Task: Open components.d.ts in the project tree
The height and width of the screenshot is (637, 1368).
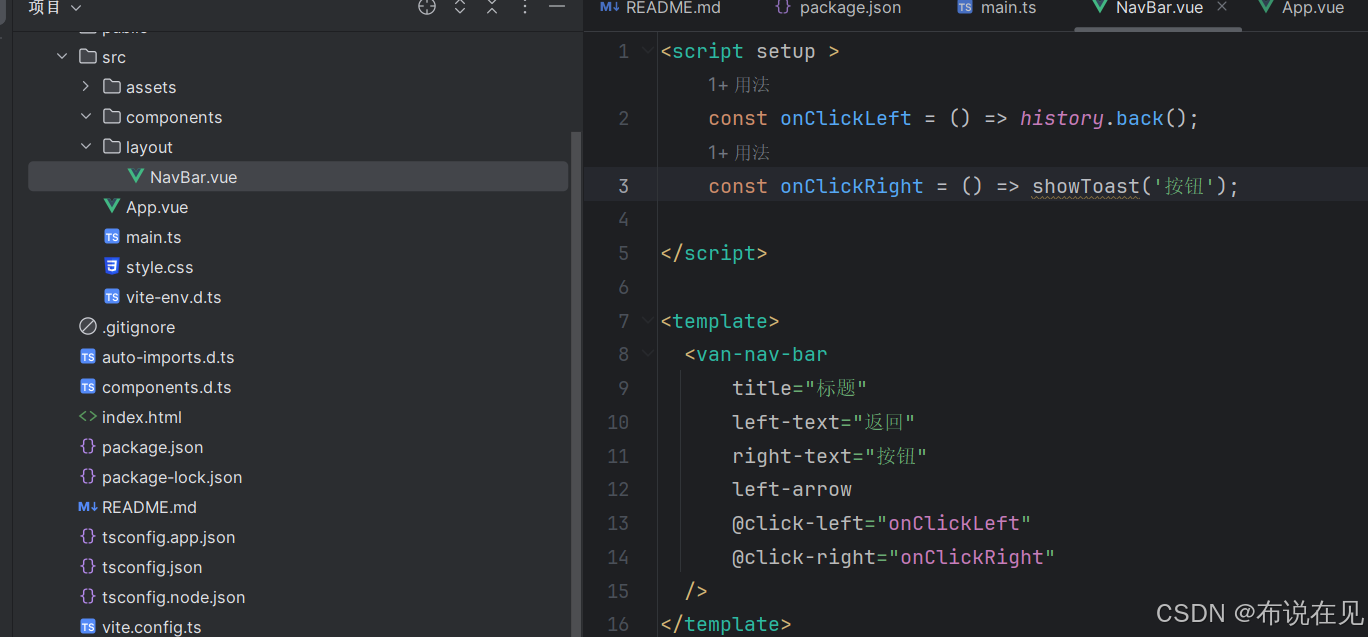Action: (x=166, y=387)
